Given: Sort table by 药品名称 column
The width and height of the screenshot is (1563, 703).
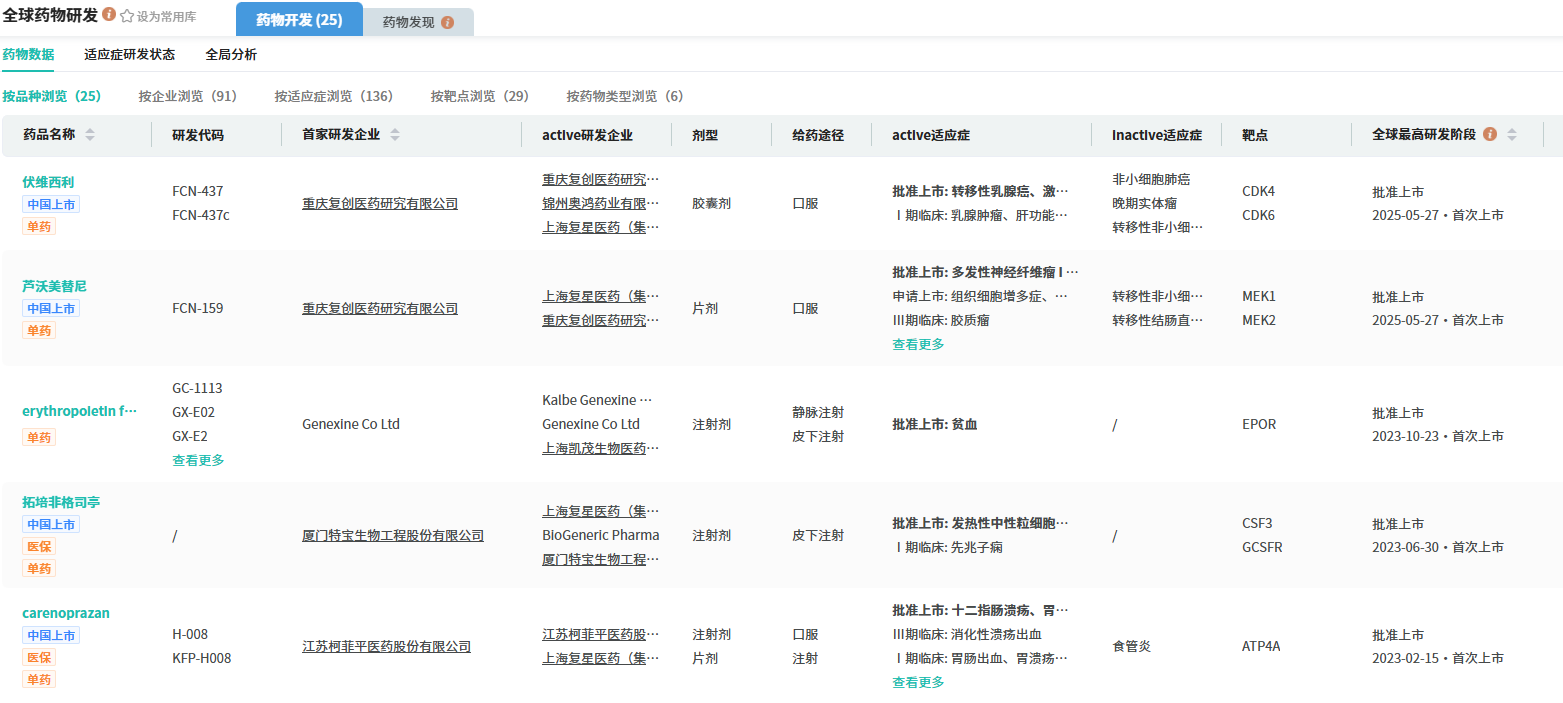Looking at the screenshot, I should click(x=90, y=135).
